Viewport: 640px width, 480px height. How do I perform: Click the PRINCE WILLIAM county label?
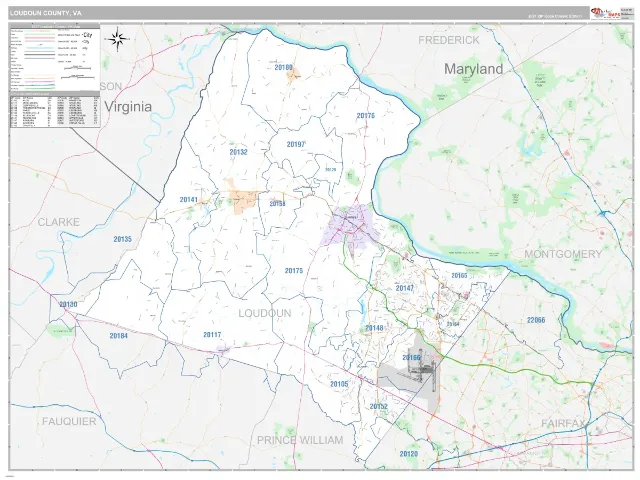[300, 440]
